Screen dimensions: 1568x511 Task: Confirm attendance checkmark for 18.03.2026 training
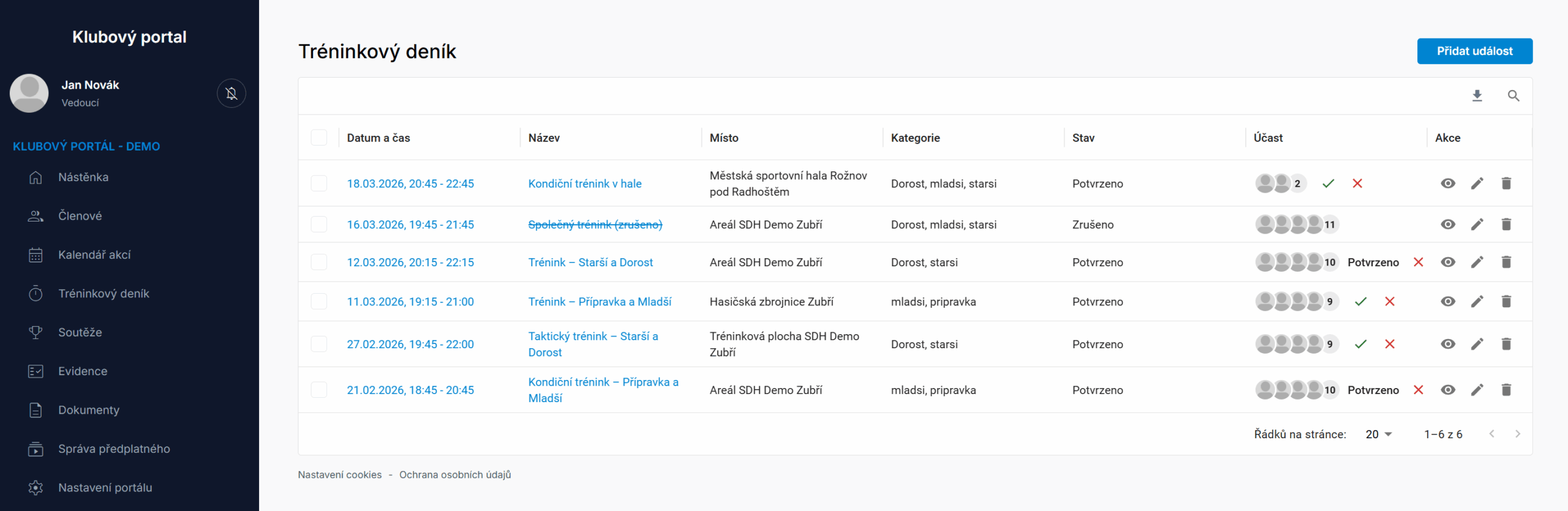(1328, 183)
